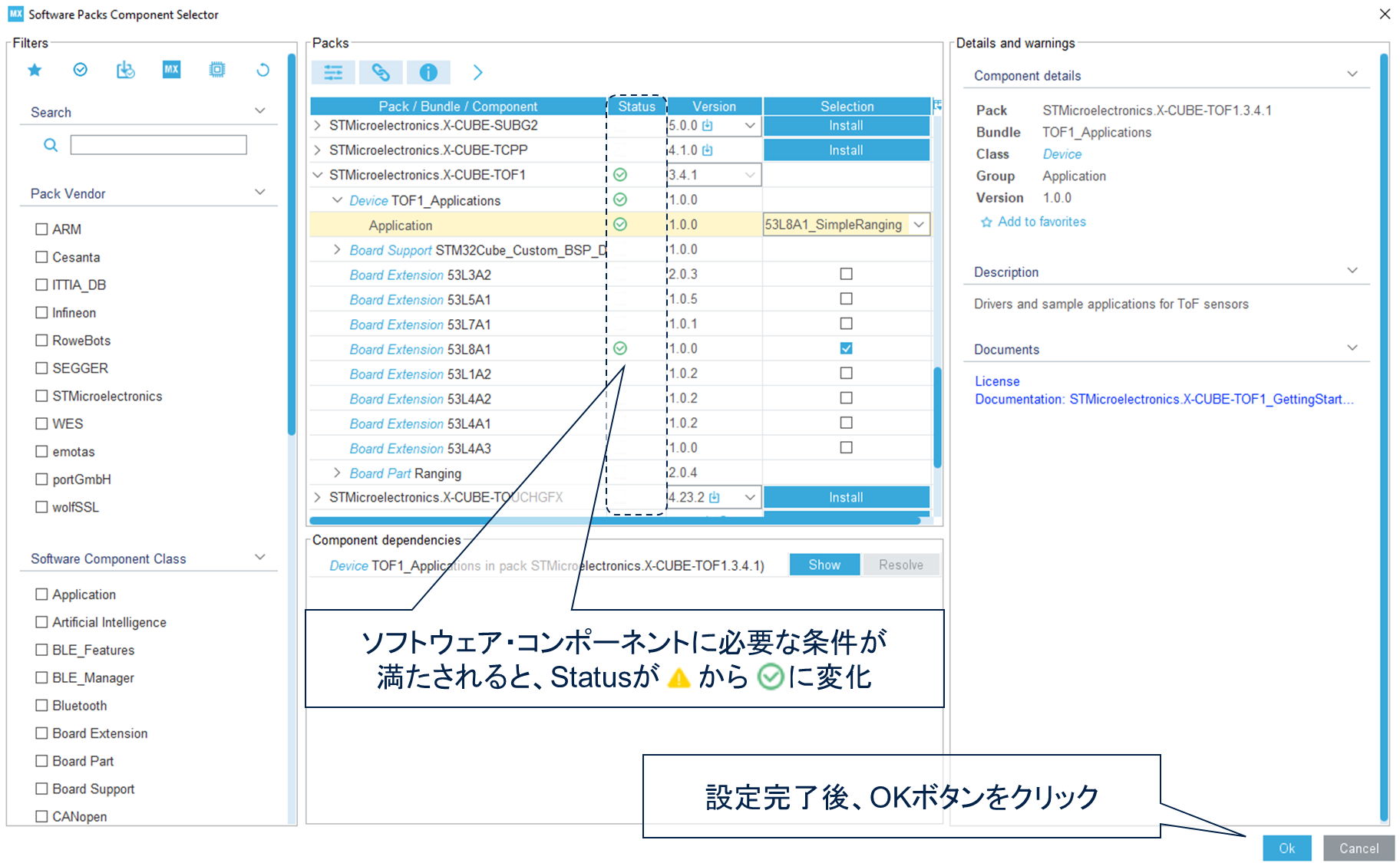Click the status check icon for TOF1_Applications
Screen dimensions: 1400x863
point(620,199)
